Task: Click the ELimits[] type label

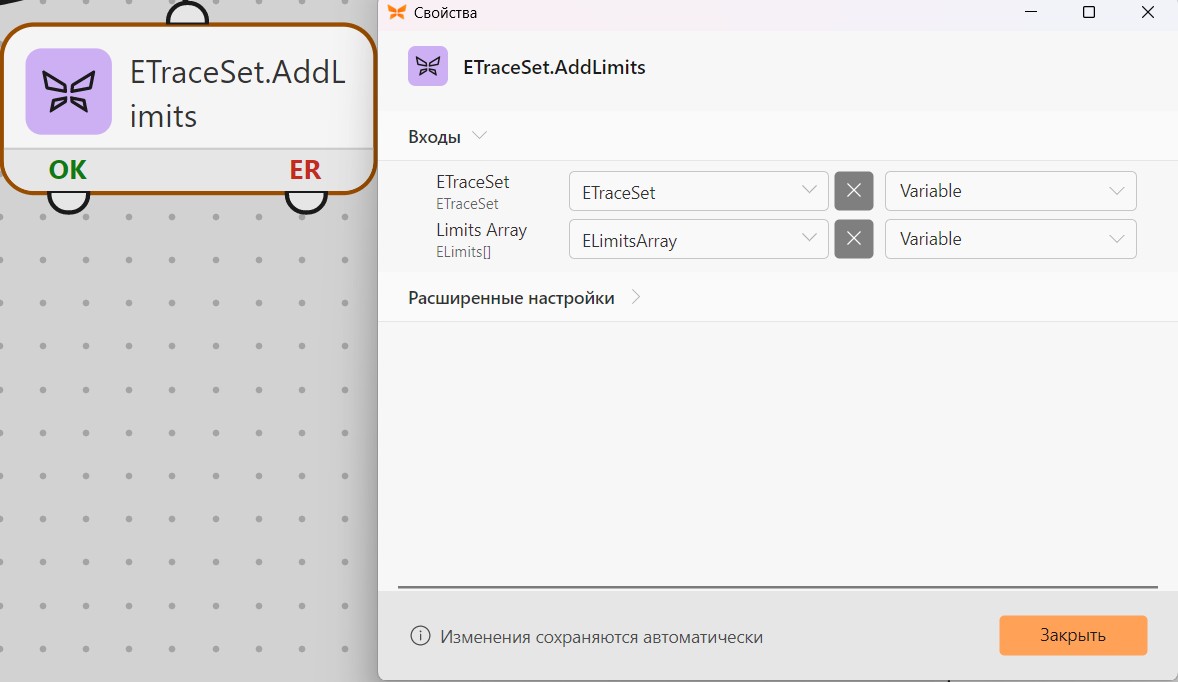Action: 464,252
